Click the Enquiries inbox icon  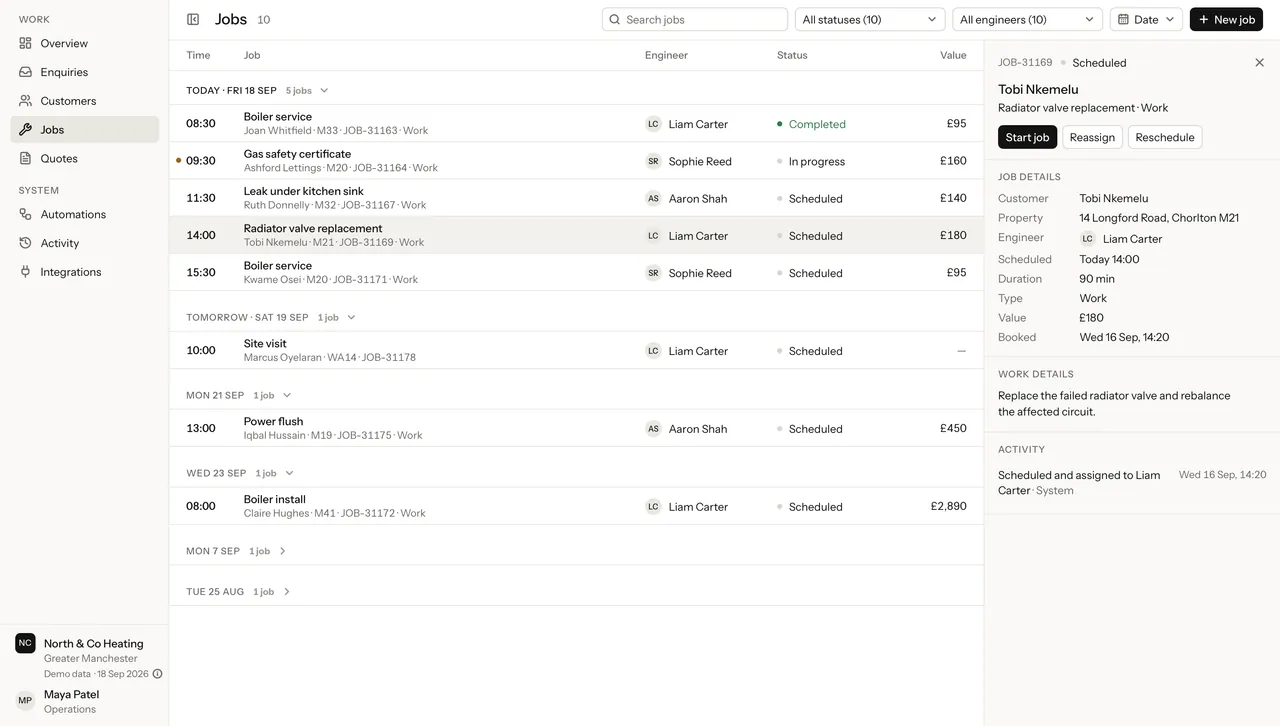click(x=25, y=72)
